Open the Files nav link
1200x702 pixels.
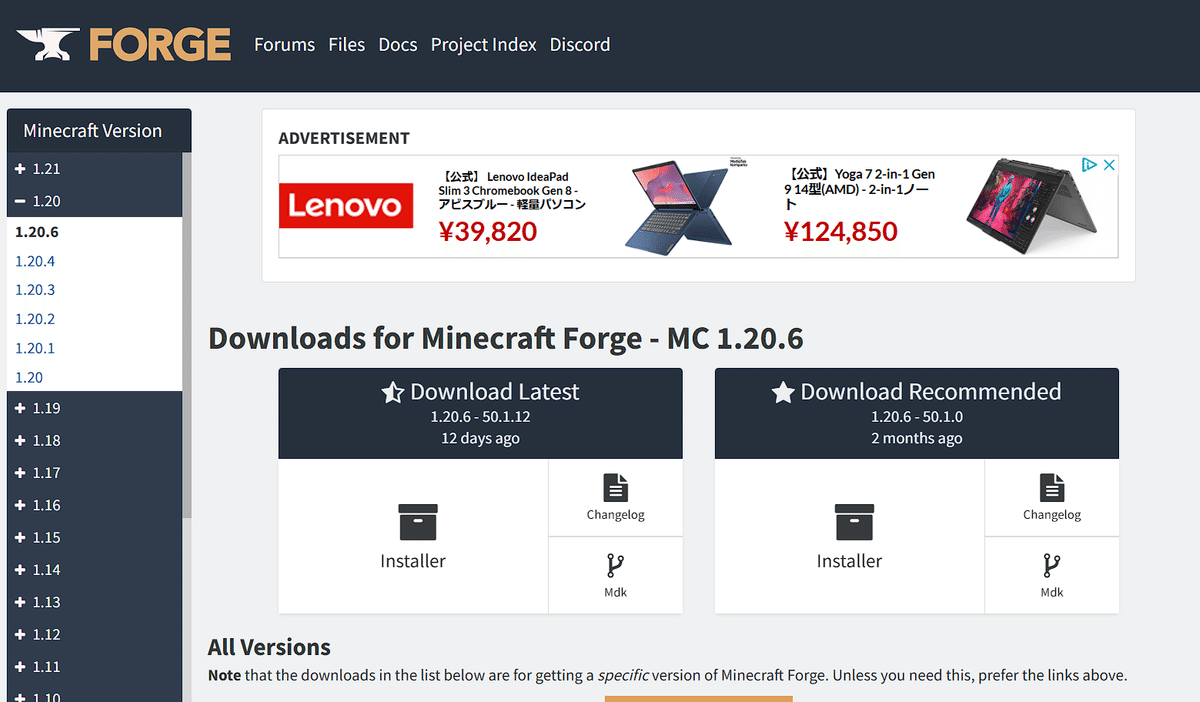346,44
